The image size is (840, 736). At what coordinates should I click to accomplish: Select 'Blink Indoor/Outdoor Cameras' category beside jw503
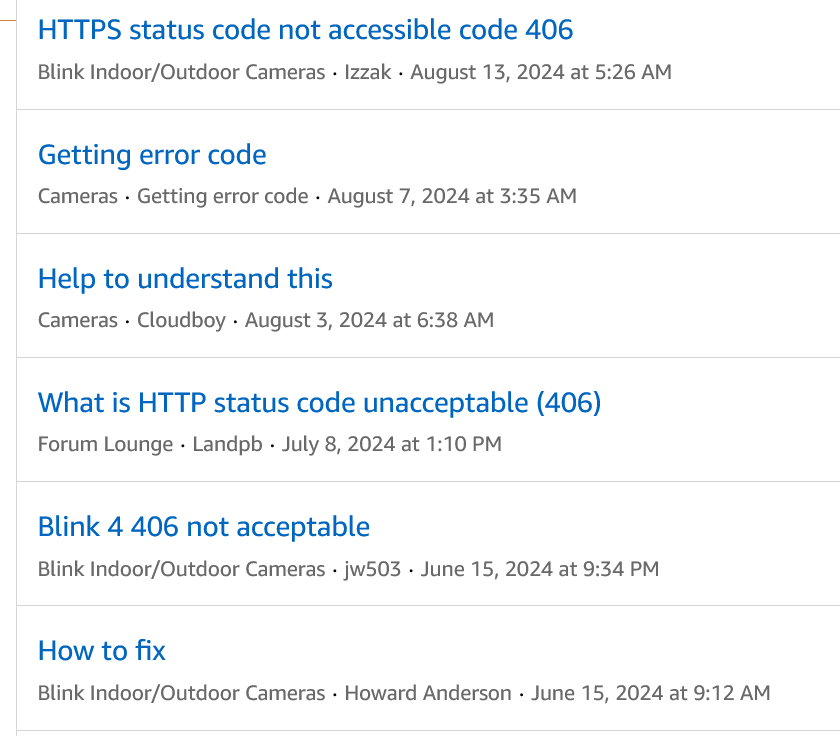point(181,569)
